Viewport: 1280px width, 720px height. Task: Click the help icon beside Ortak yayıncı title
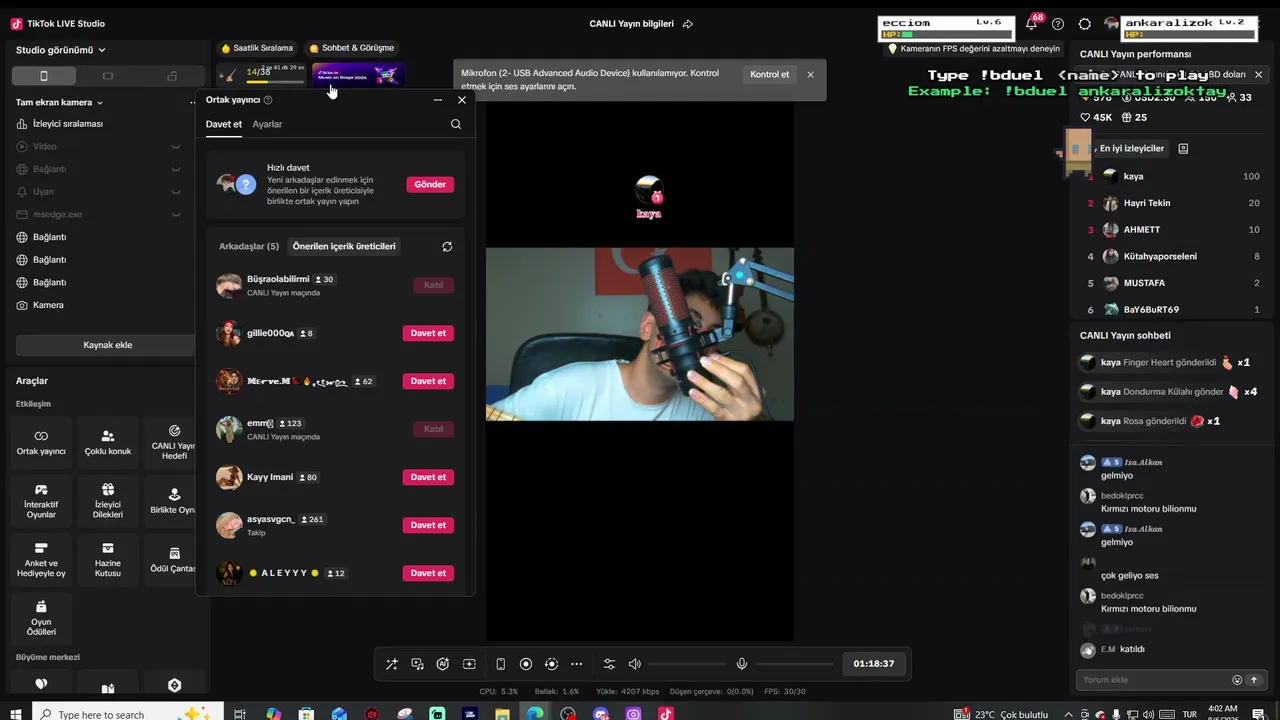pos(268,100)
